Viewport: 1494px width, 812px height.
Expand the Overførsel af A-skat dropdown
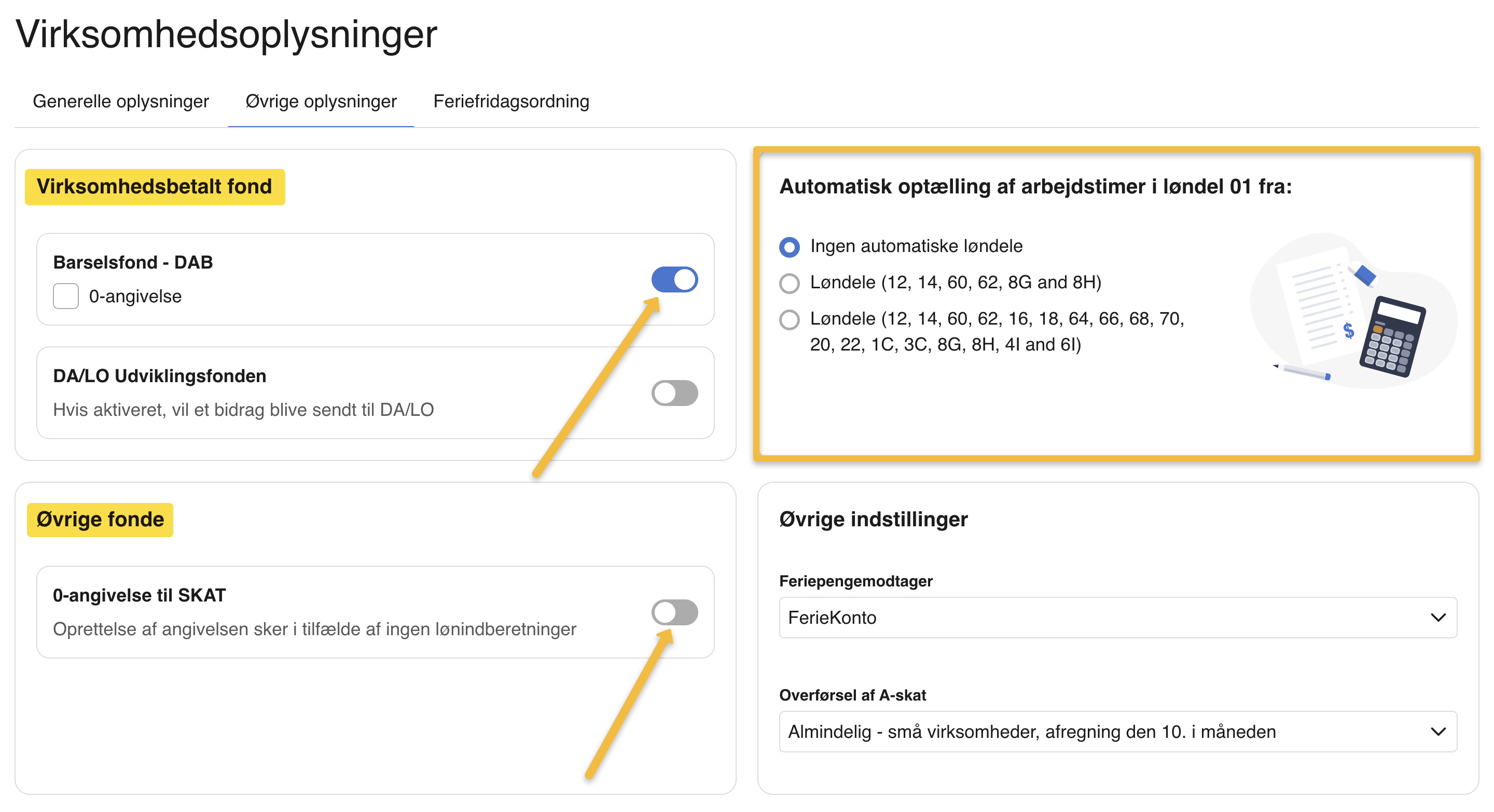click(x=1117, y=732)
